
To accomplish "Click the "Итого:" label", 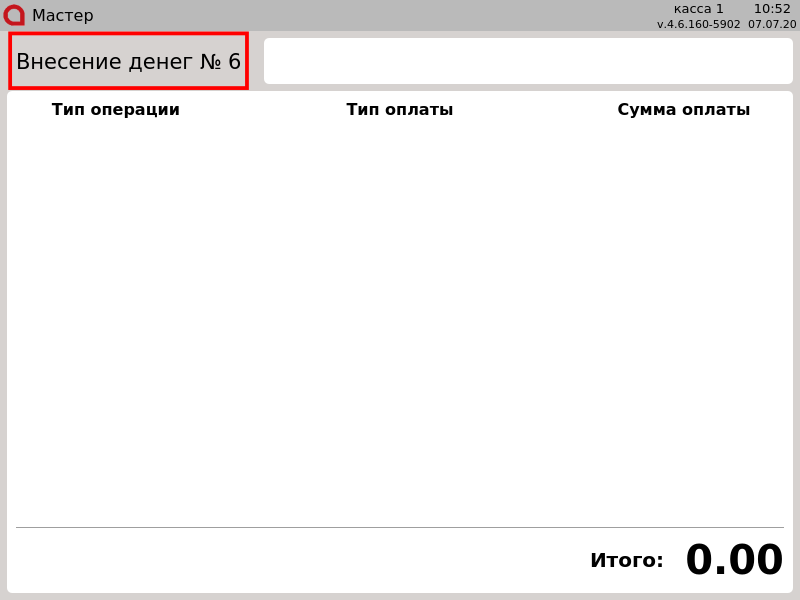I will pyautogui.click(x=626, y=561).
